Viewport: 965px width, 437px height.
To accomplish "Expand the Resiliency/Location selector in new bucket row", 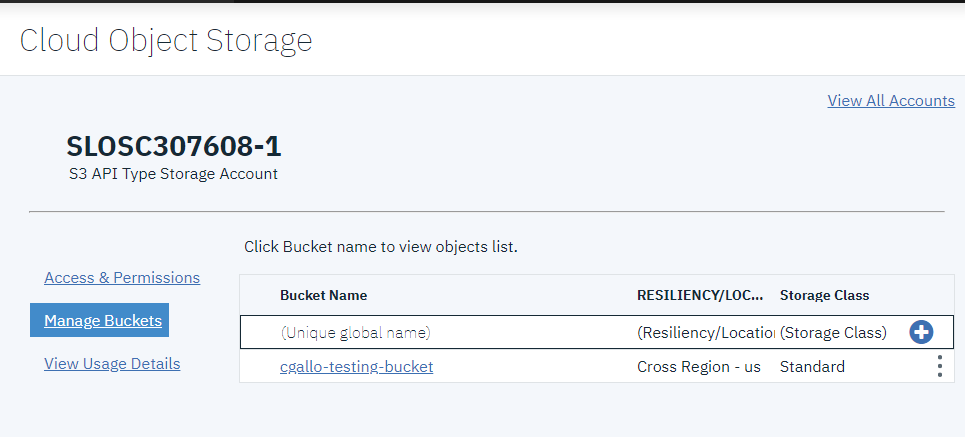I will point(705,332).
